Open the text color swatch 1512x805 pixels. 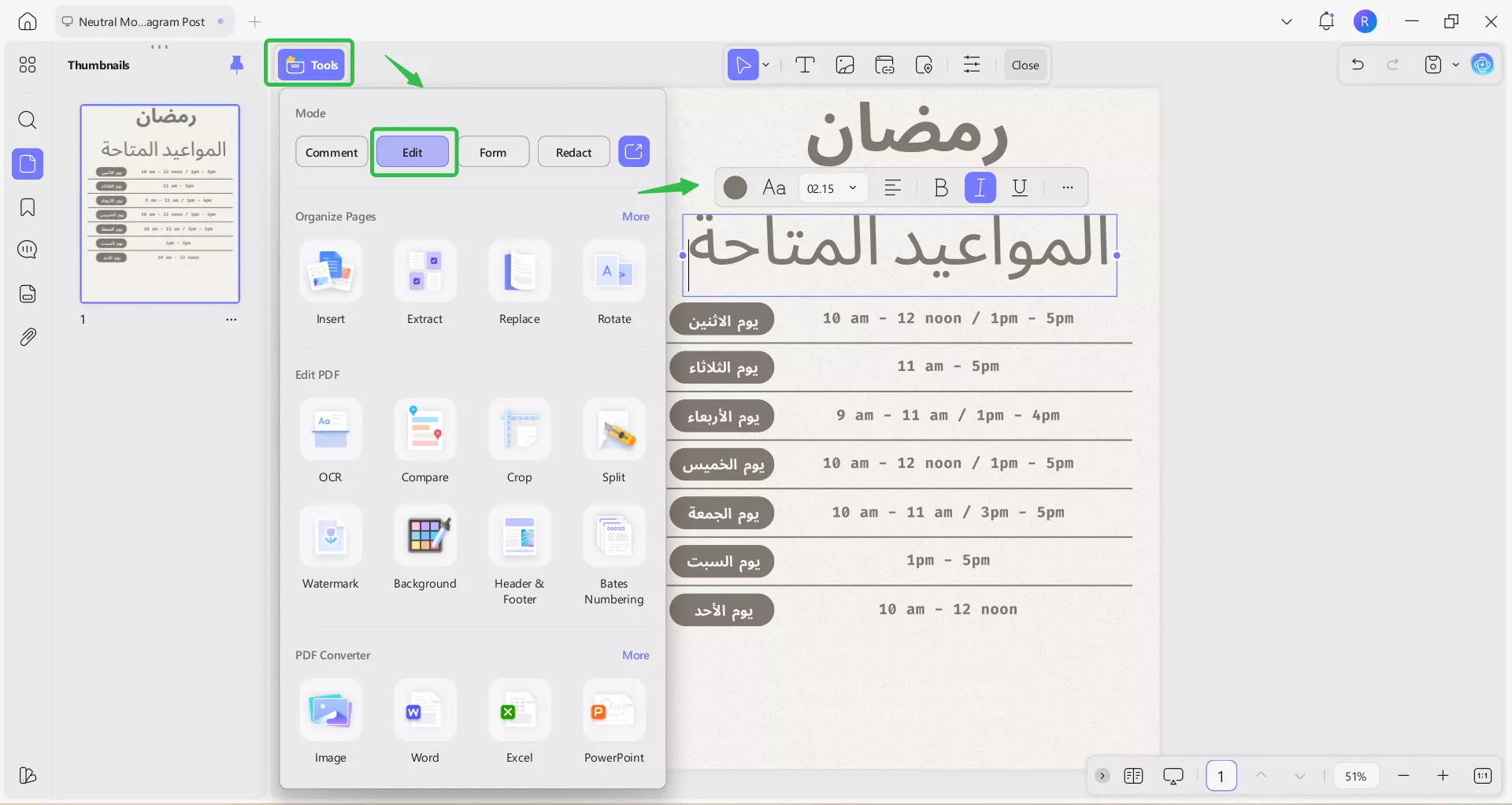[735, 187]
